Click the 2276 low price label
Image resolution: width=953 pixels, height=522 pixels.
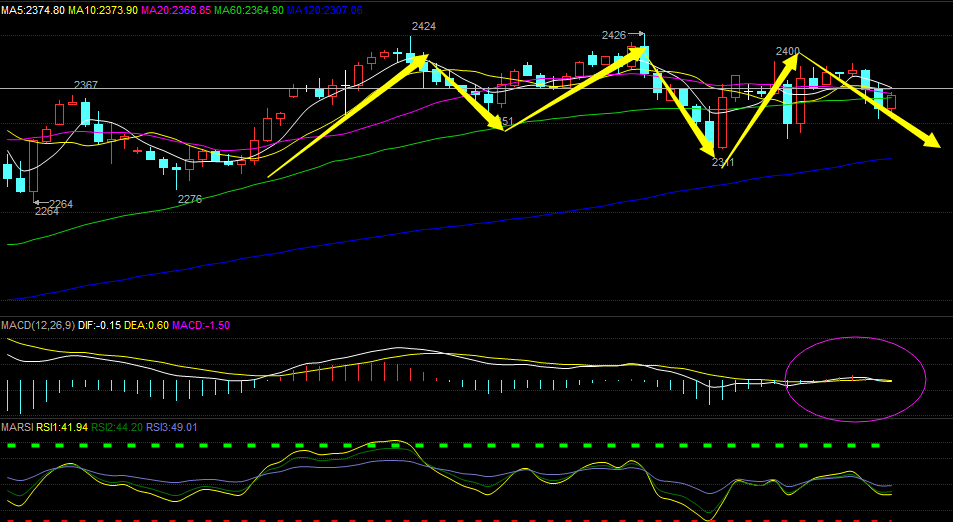click(x=190, y=199)
